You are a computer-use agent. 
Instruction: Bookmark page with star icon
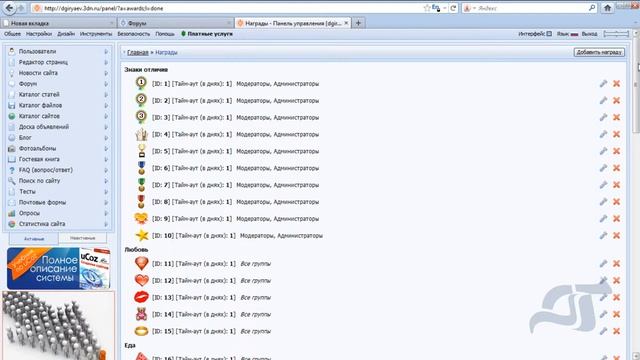coord(427,8)
